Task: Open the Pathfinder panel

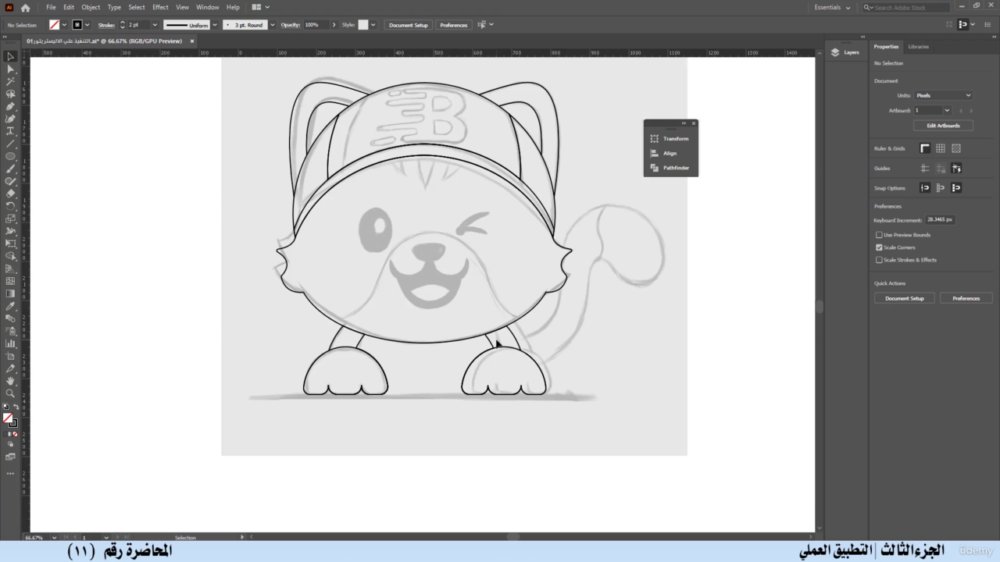Action: click(x=670, y=168)
